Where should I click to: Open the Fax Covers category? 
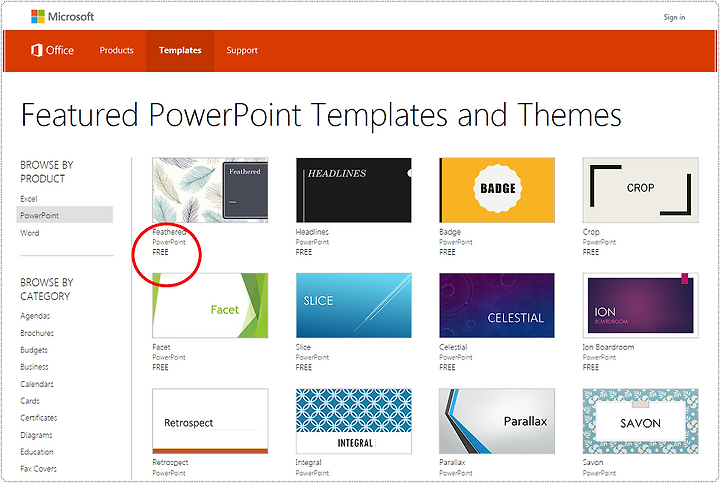coord(39,469)
